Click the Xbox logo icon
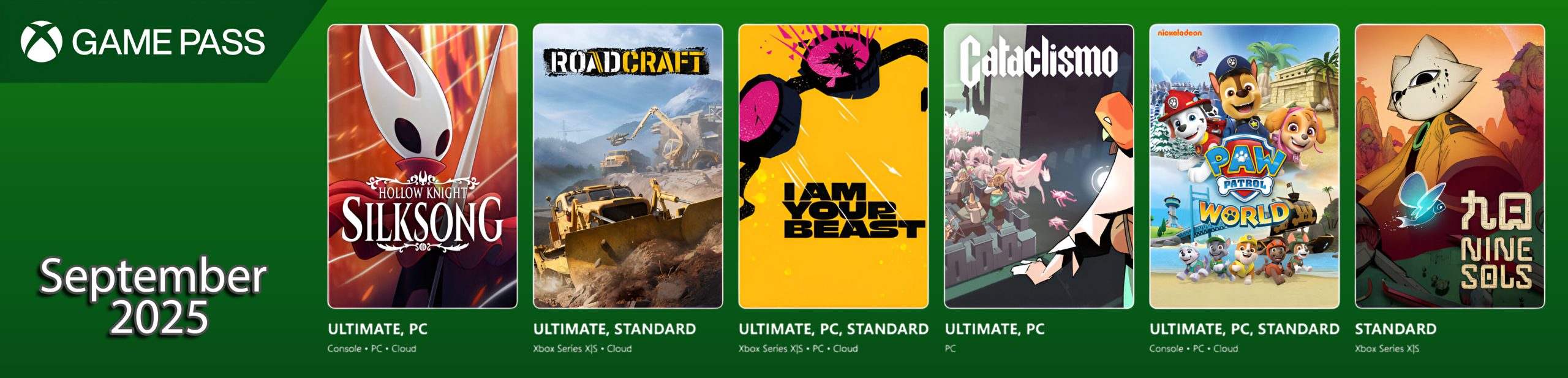Image resolution: width=1568 pixels, height=378 pixels. pyautogui.click(x=41, y=42)
